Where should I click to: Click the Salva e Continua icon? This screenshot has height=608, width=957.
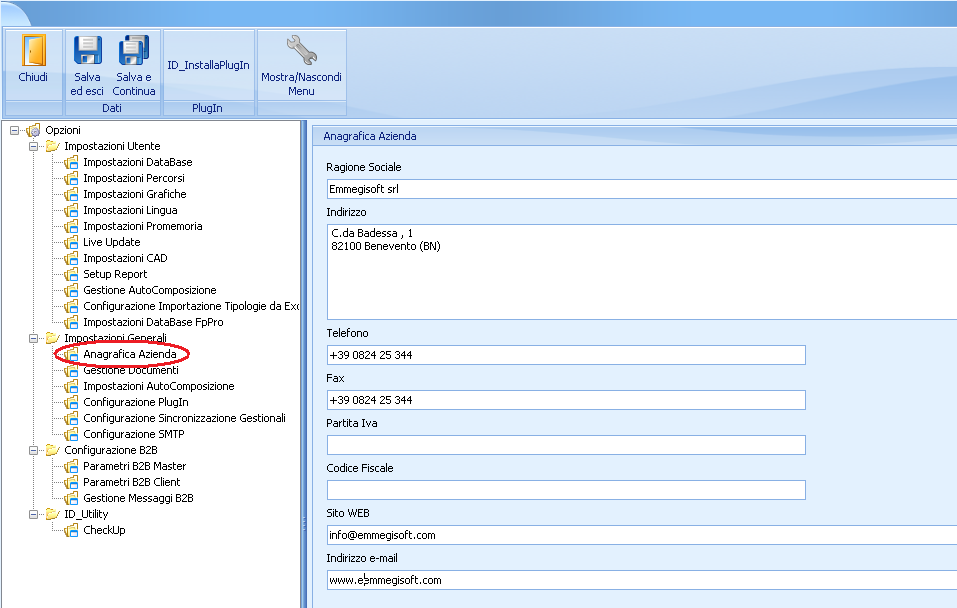[x=134, y=50]
